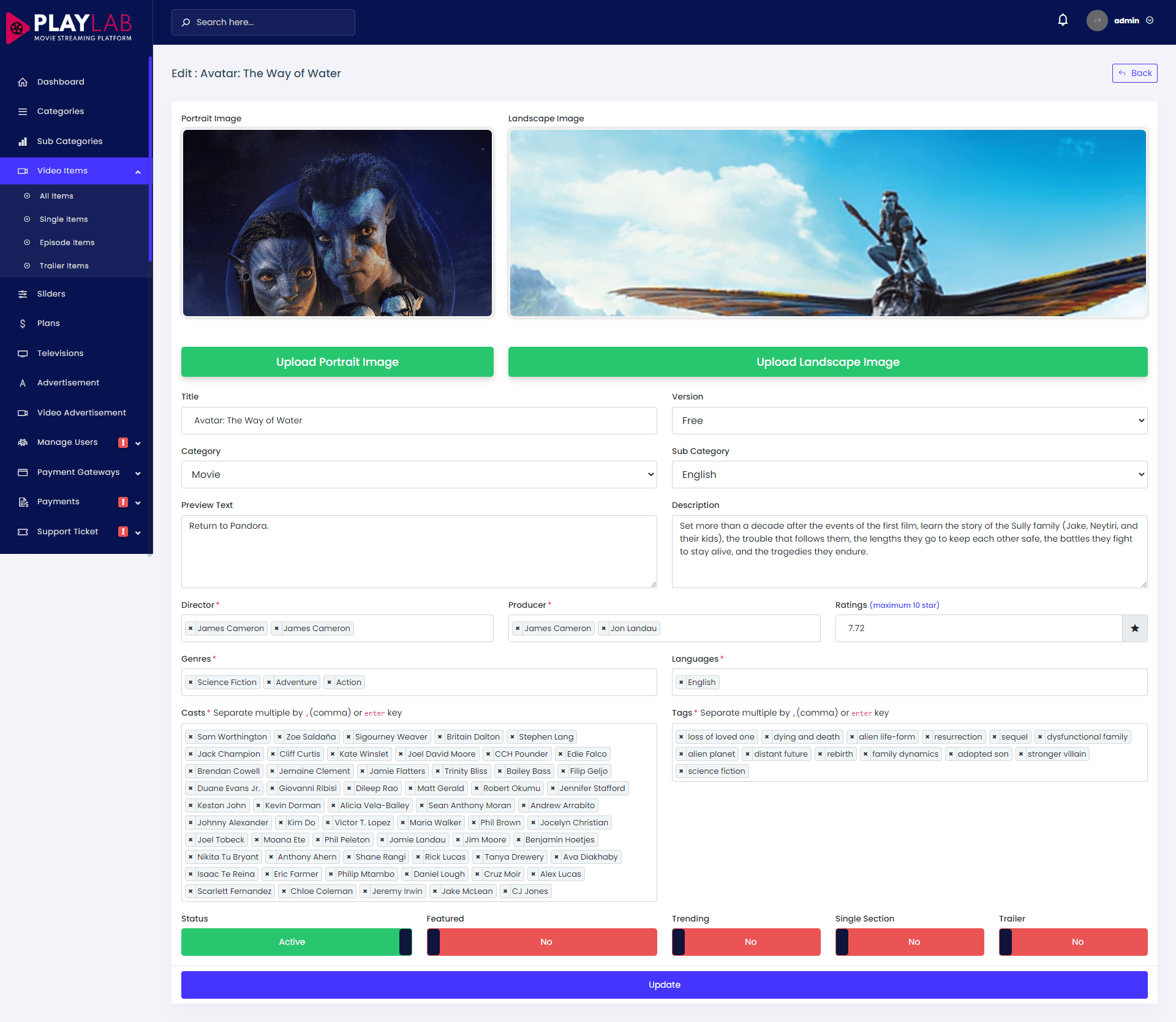Click Upload Portrait Image button
Screen dimensions: 1176x1022
[x=337, y=361]
